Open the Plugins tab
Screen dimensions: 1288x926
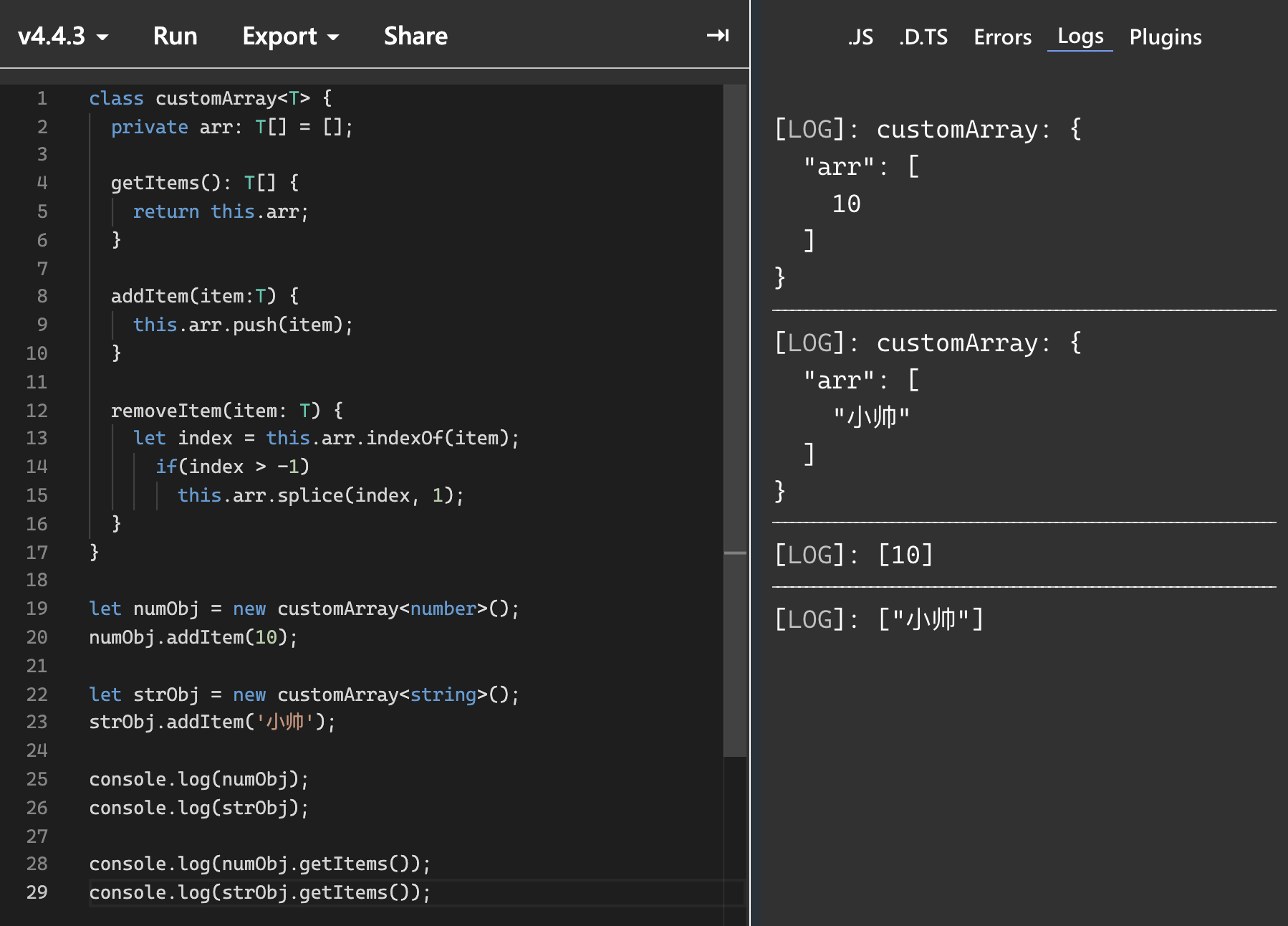click(x=1166, y=37)
